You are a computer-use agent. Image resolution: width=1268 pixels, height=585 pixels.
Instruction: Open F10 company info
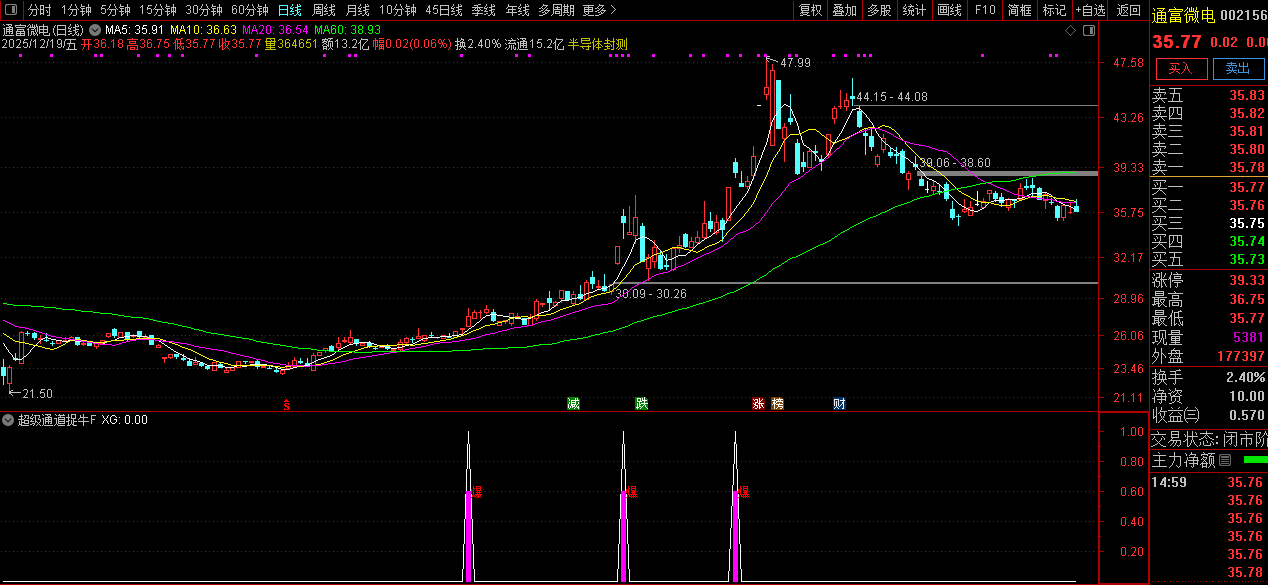(985, 10)
